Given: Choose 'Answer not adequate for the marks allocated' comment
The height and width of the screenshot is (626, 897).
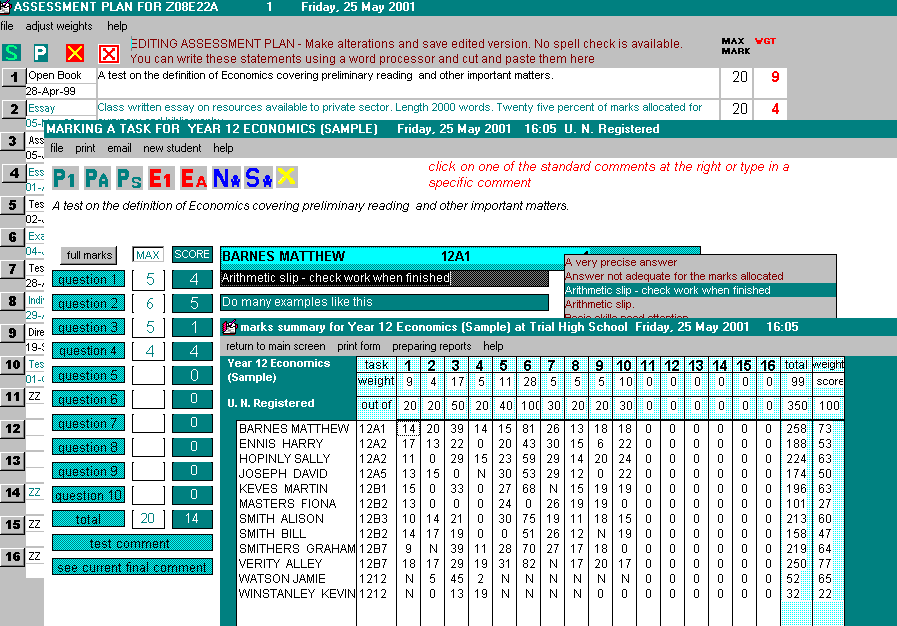Looking at the screenshot, I should (674, 276).
